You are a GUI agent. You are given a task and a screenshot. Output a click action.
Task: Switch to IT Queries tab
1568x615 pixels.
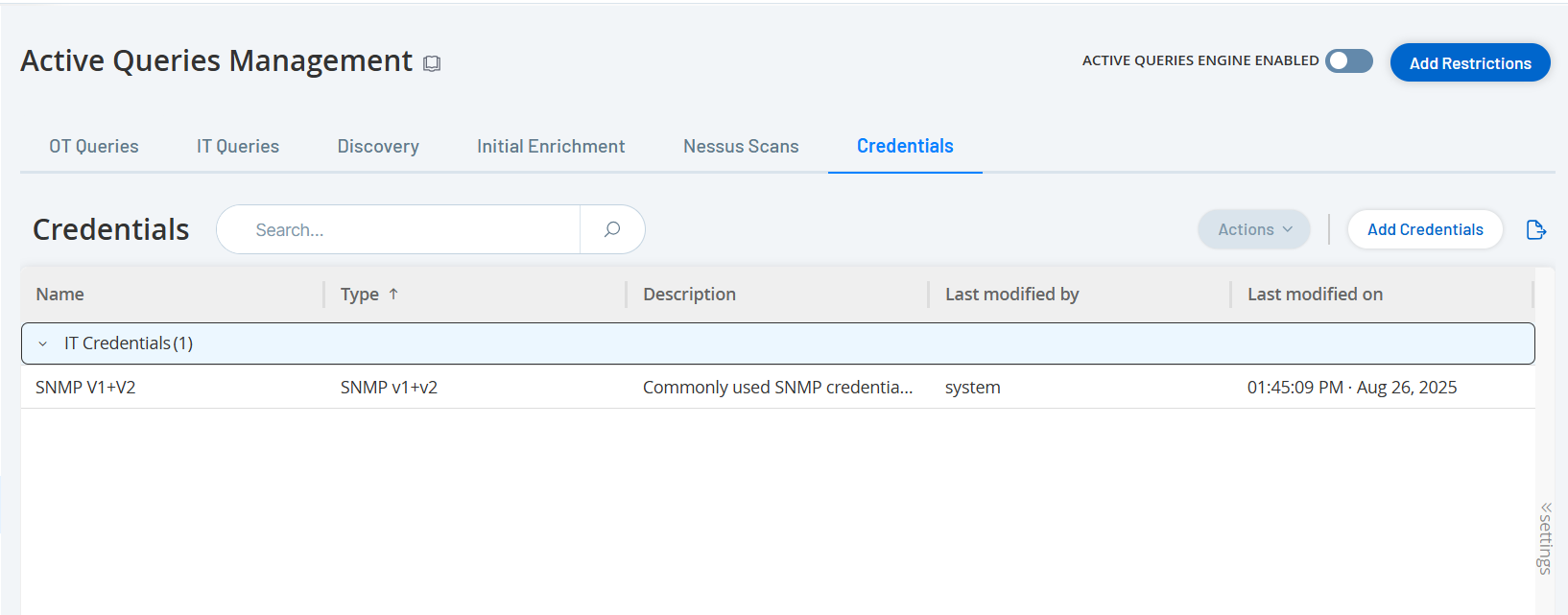tap(238, 147)
